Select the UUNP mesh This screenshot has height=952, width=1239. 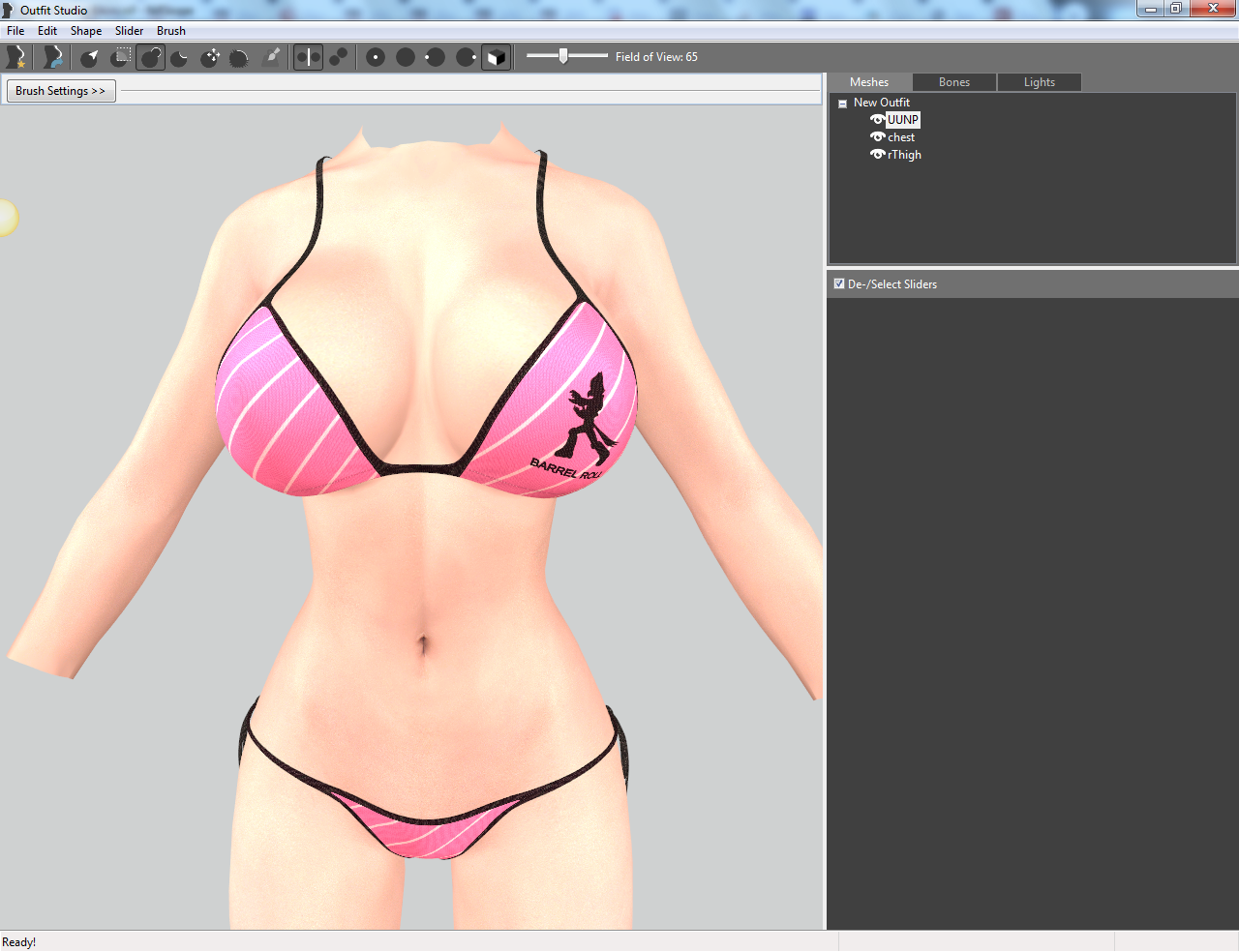(903, 120)
